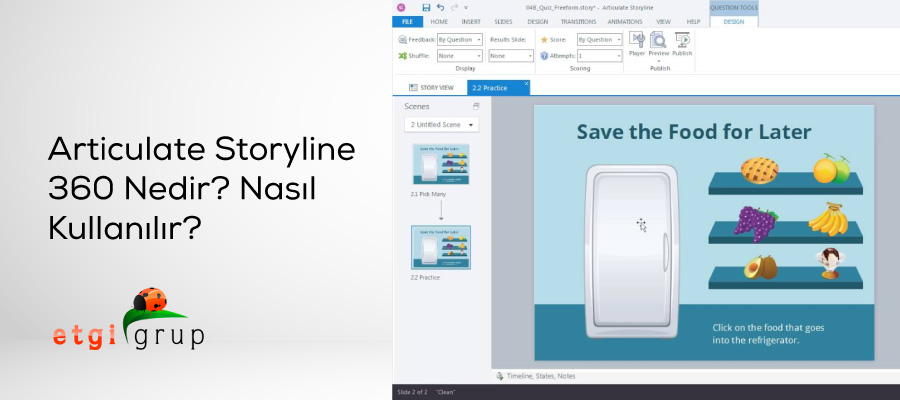Click the undock icon in Scenes panel
The width and height of the screenshot is (900, 400).
(476, 106)
